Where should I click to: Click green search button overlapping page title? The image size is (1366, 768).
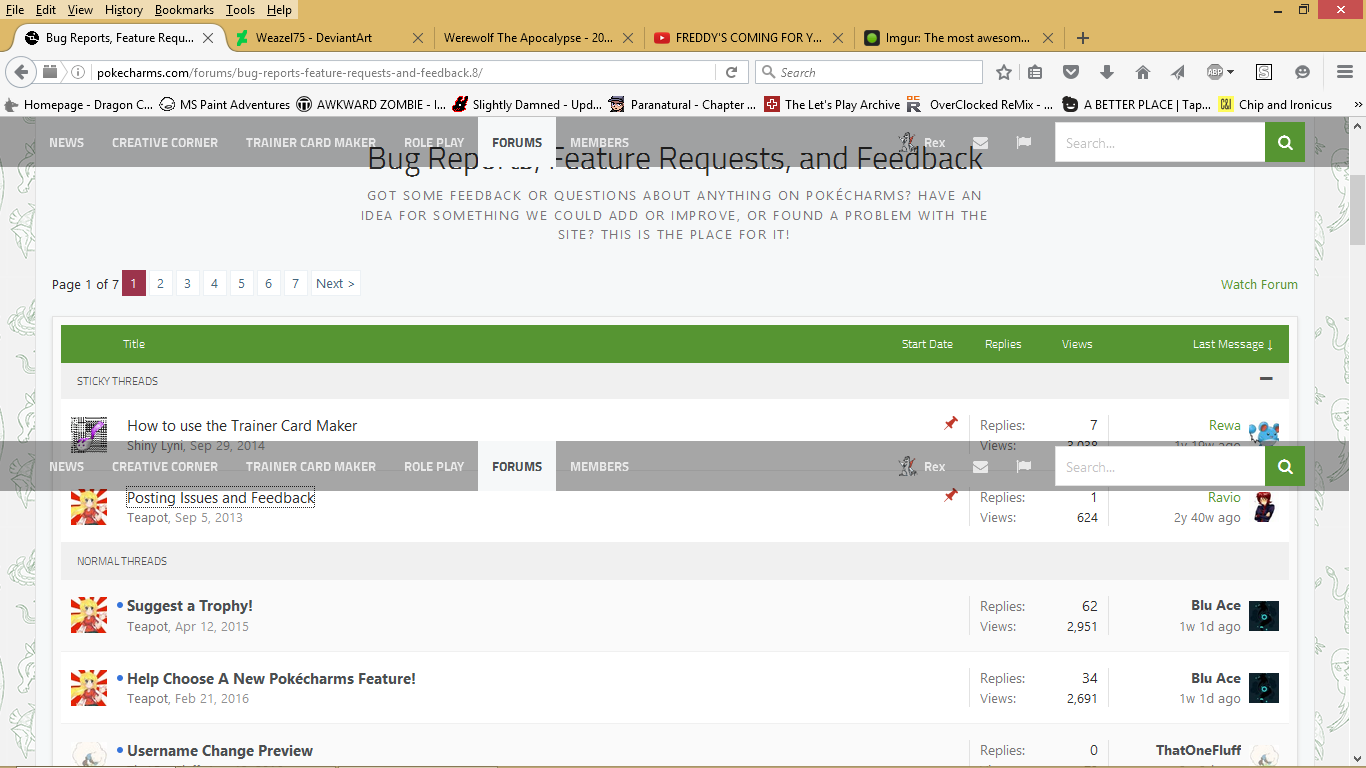(1285, 142)
